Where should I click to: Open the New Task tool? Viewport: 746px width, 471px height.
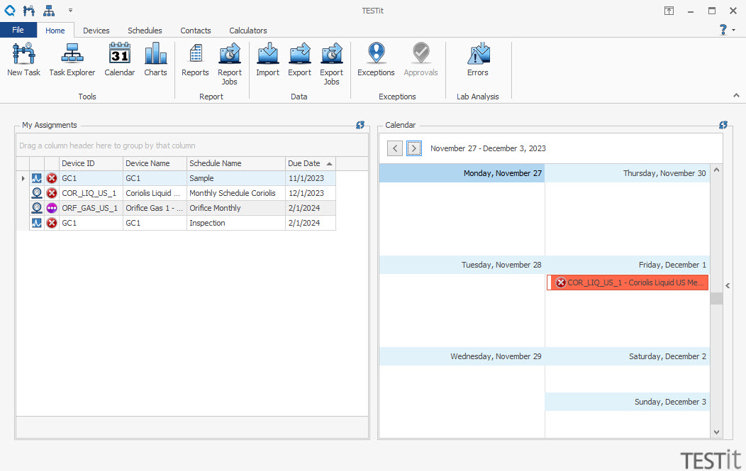[x=23, y=59]
